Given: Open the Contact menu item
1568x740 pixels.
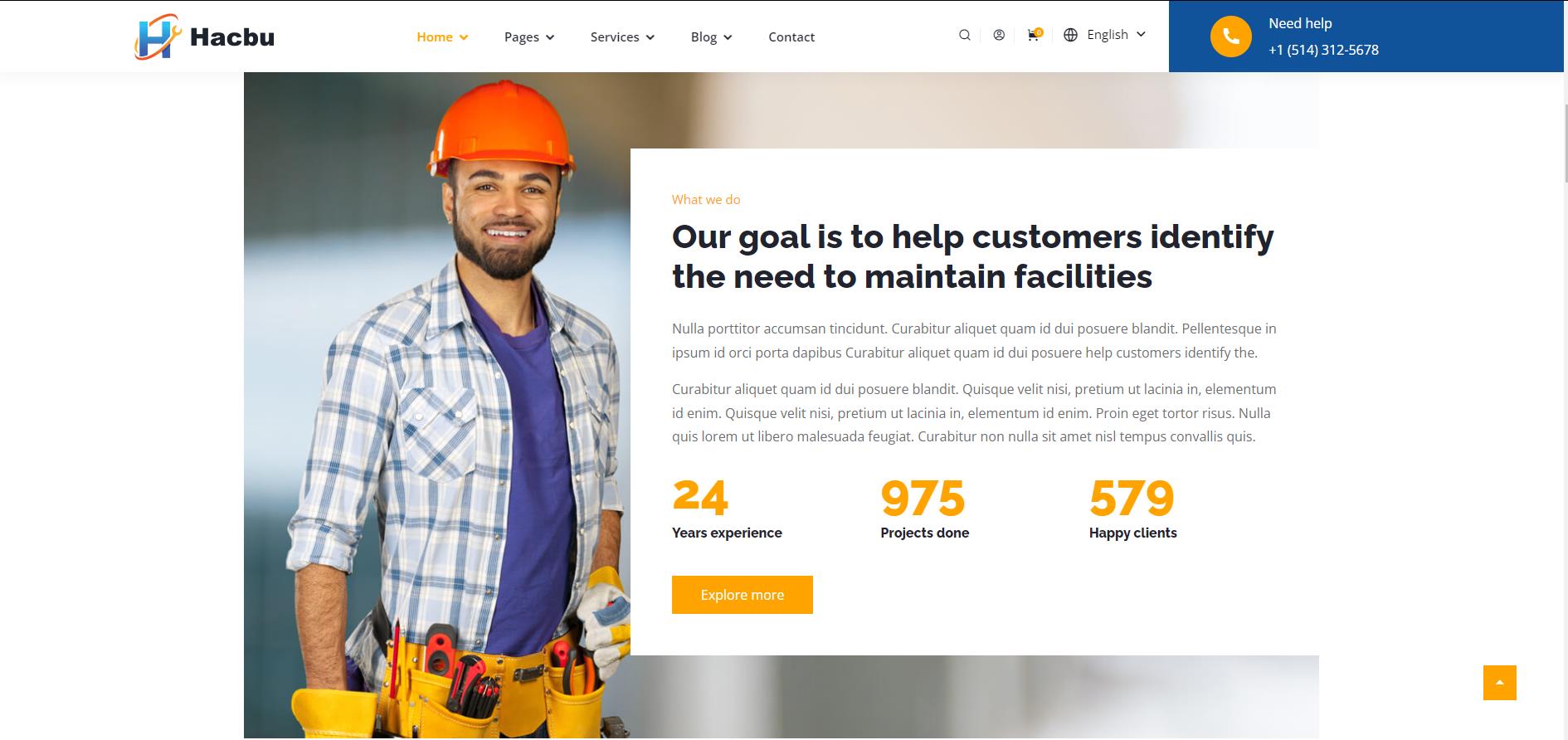Looking at the screenshot, I should tap(791, 37).
